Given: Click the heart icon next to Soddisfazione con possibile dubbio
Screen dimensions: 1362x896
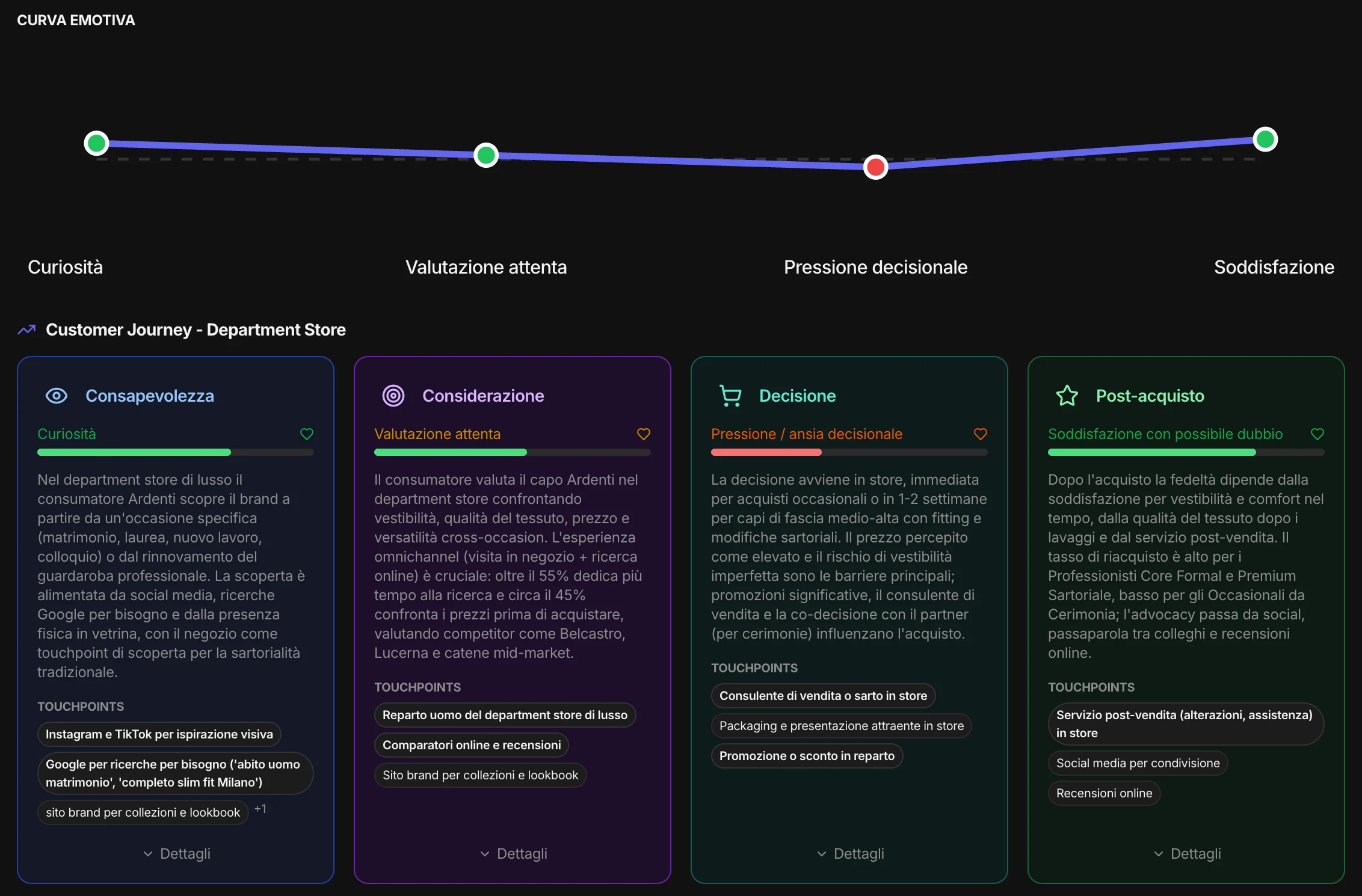Looking at the screenshot, I should 1317,434.
